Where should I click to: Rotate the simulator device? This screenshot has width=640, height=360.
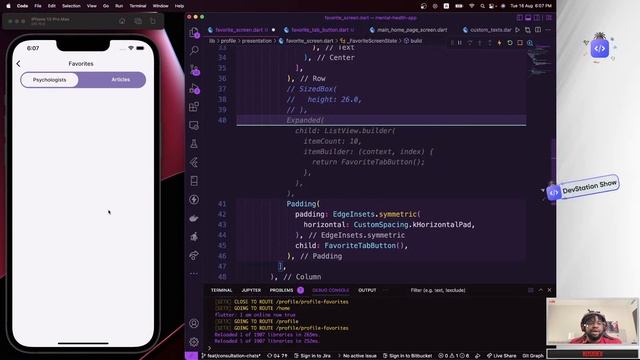(x=153, y=21)
